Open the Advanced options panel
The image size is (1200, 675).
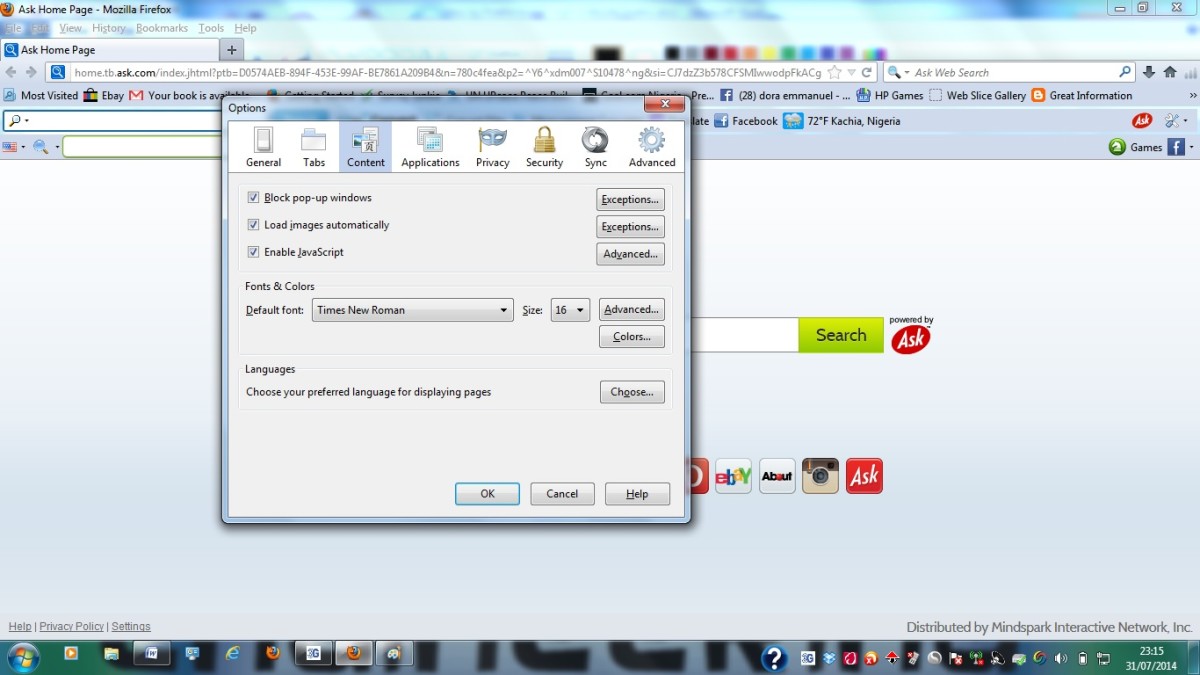pyautogui.click(x=651, y=146)
